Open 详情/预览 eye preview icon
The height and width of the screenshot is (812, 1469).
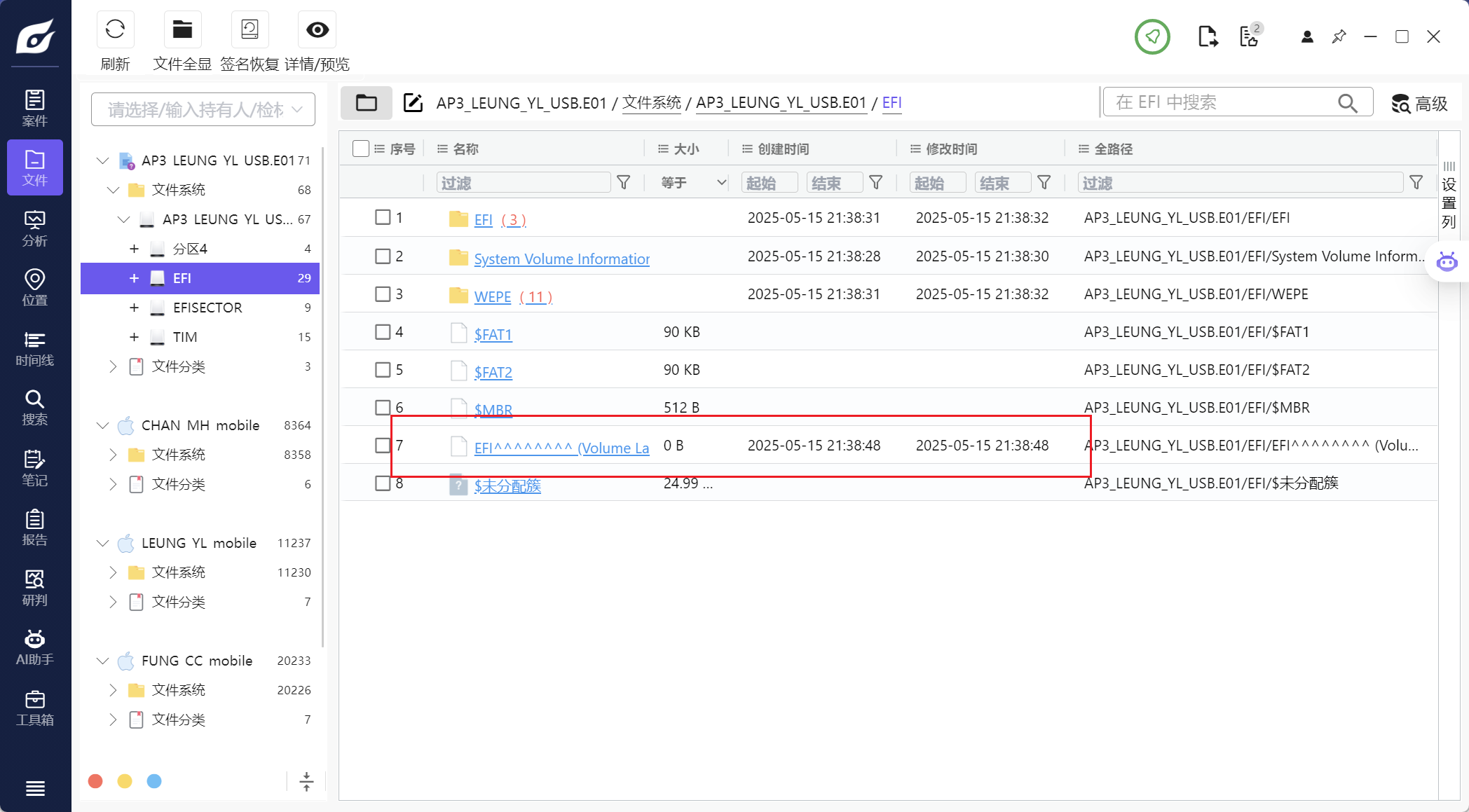(x=317, y=30)
